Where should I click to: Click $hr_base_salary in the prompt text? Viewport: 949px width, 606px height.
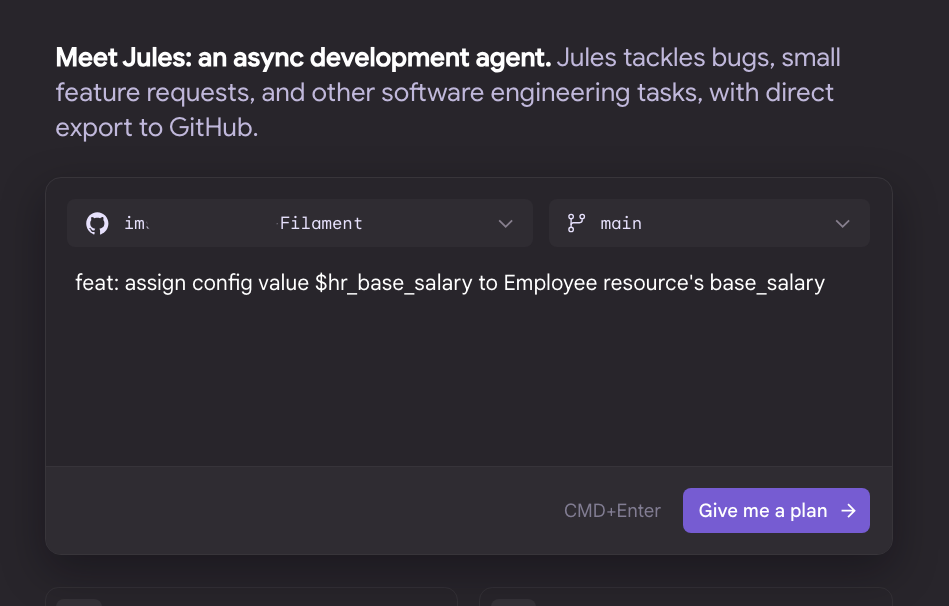(393, 283)
